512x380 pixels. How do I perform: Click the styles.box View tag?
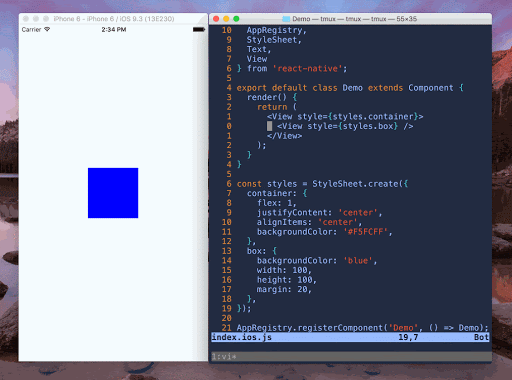(345, 126)
